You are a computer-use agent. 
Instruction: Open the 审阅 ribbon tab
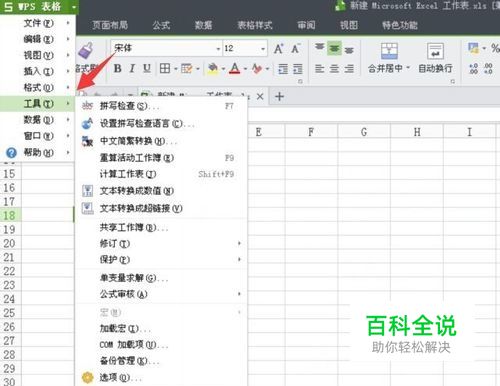click(x=306, y=25)
